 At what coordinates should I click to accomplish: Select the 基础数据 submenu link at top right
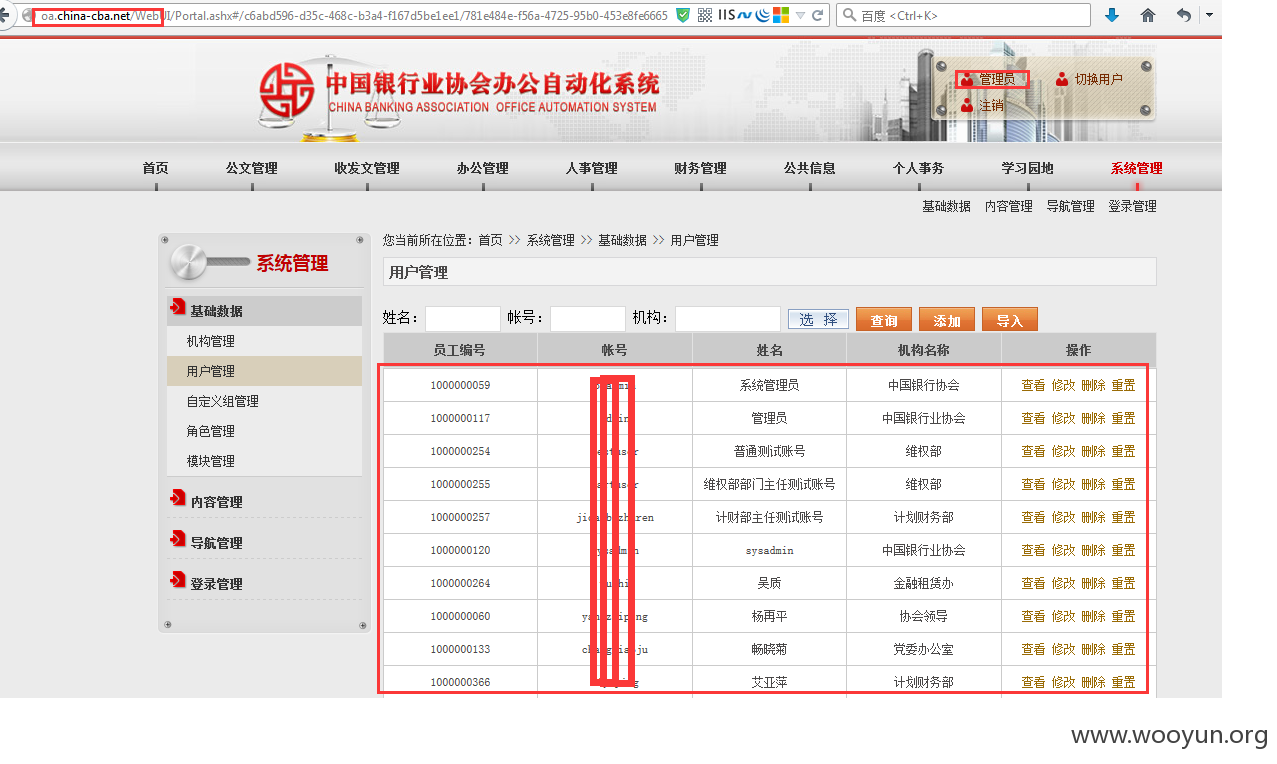pos(946,206)
